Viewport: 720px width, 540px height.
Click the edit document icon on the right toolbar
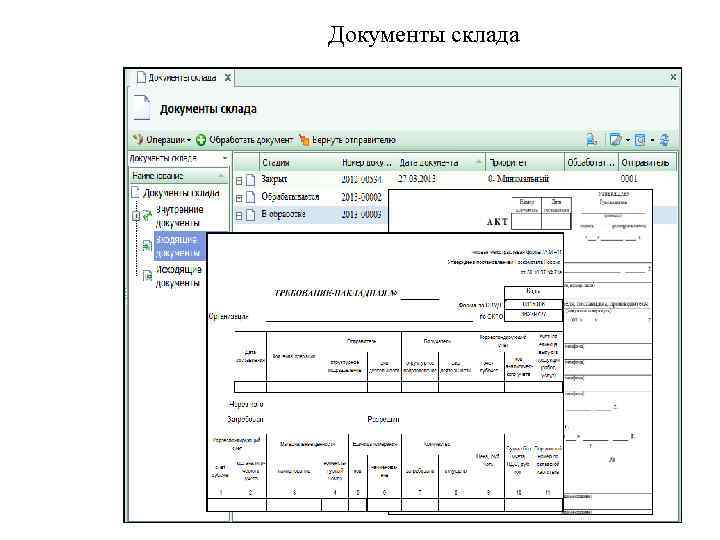(615, 139)
